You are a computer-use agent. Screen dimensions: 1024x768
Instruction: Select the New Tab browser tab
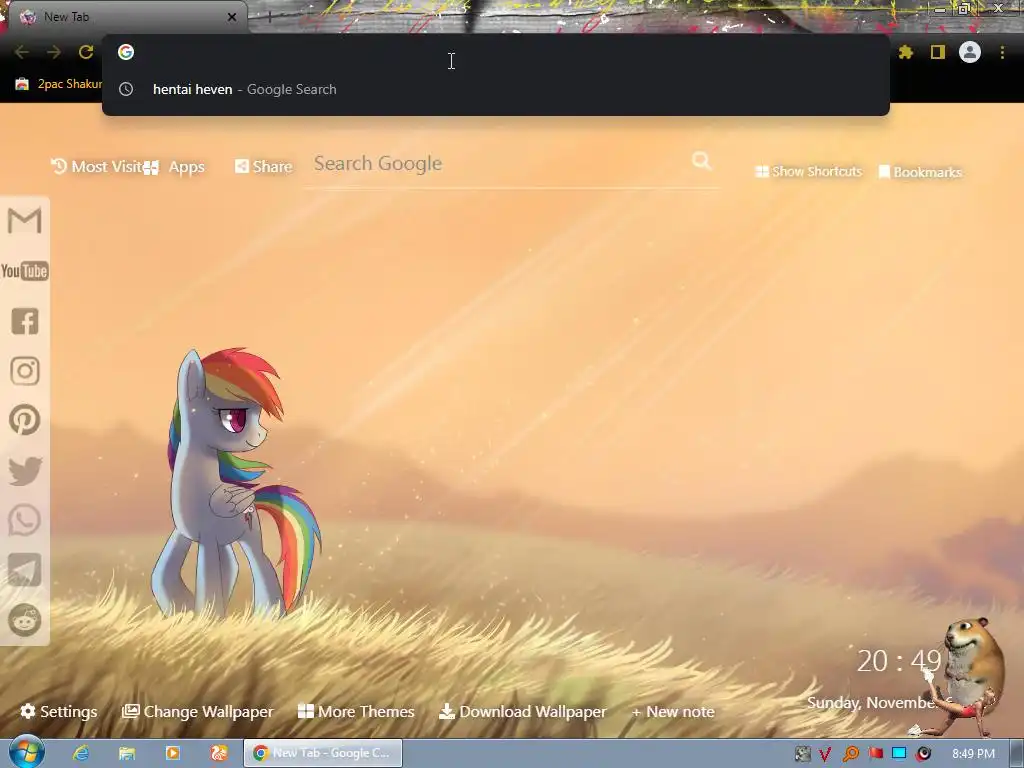coord(127,17)
